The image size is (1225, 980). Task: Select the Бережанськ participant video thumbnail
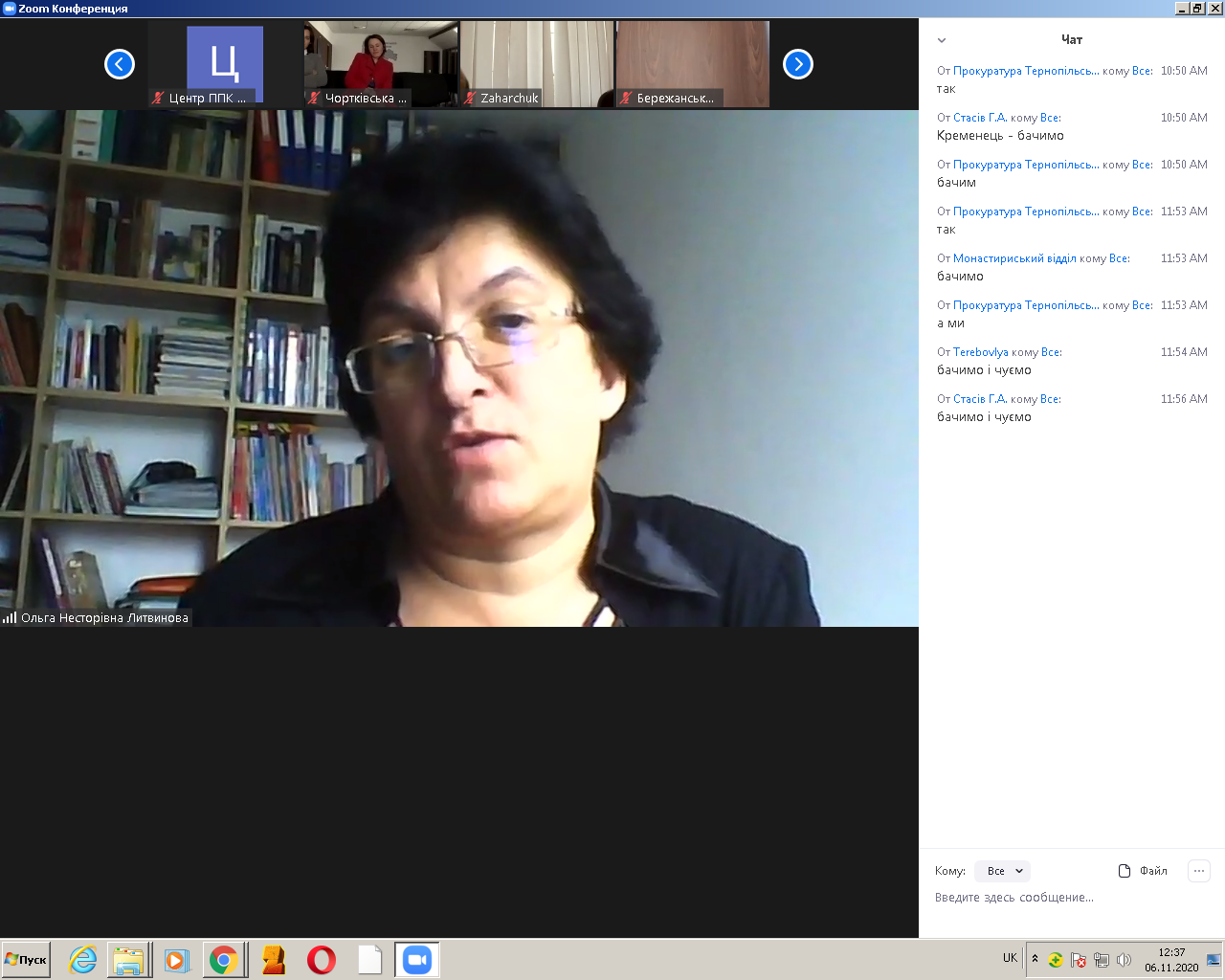(x=693, y=64)
